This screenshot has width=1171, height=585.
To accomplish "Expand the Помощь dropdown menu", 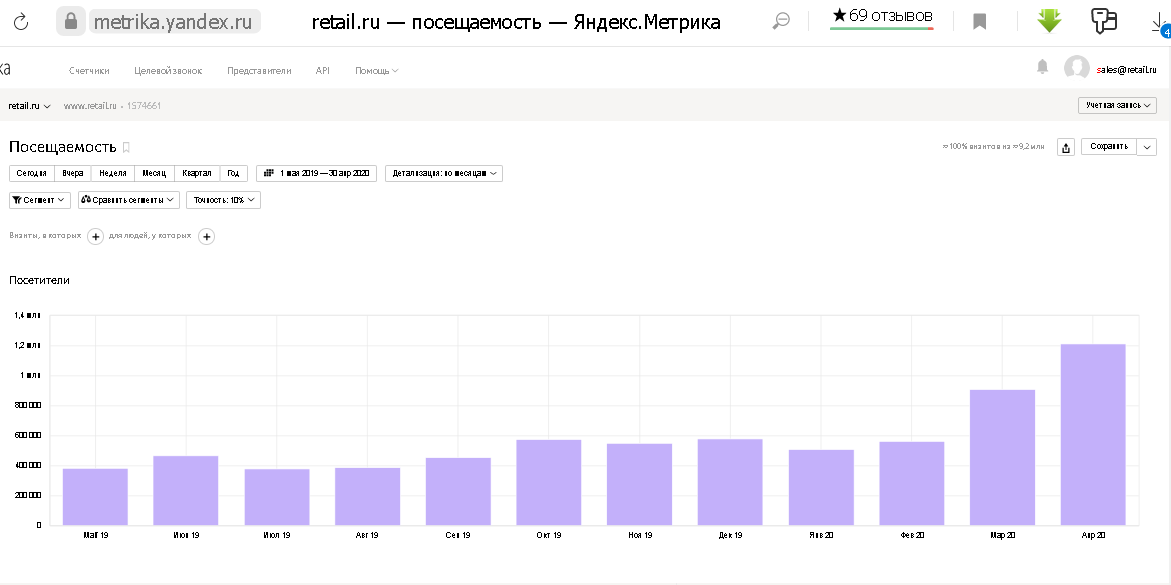I will [376, 70].
